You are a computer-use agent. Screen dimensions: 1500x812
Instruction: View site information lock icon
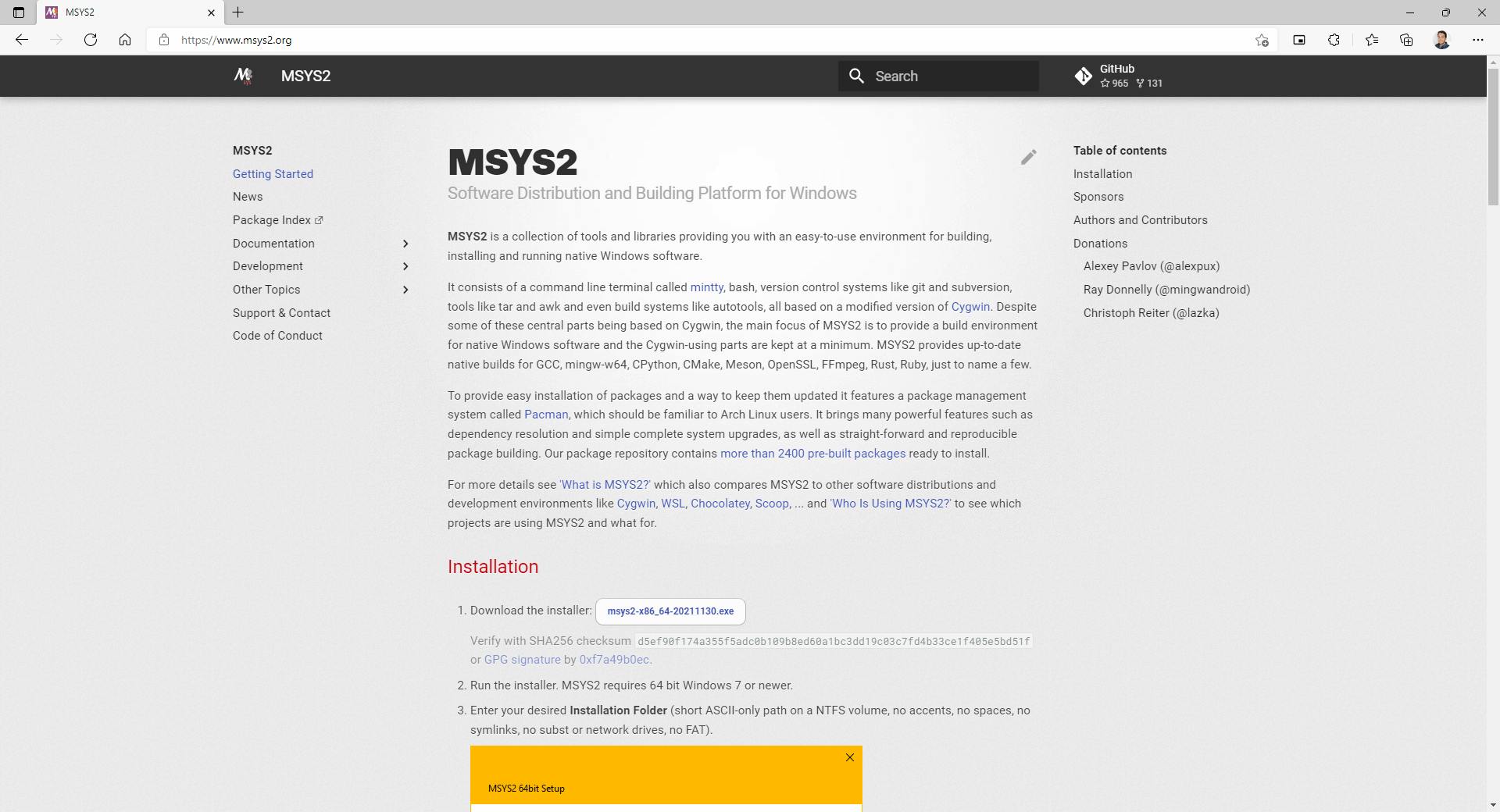pyautogui.click(x=163, y=40)
